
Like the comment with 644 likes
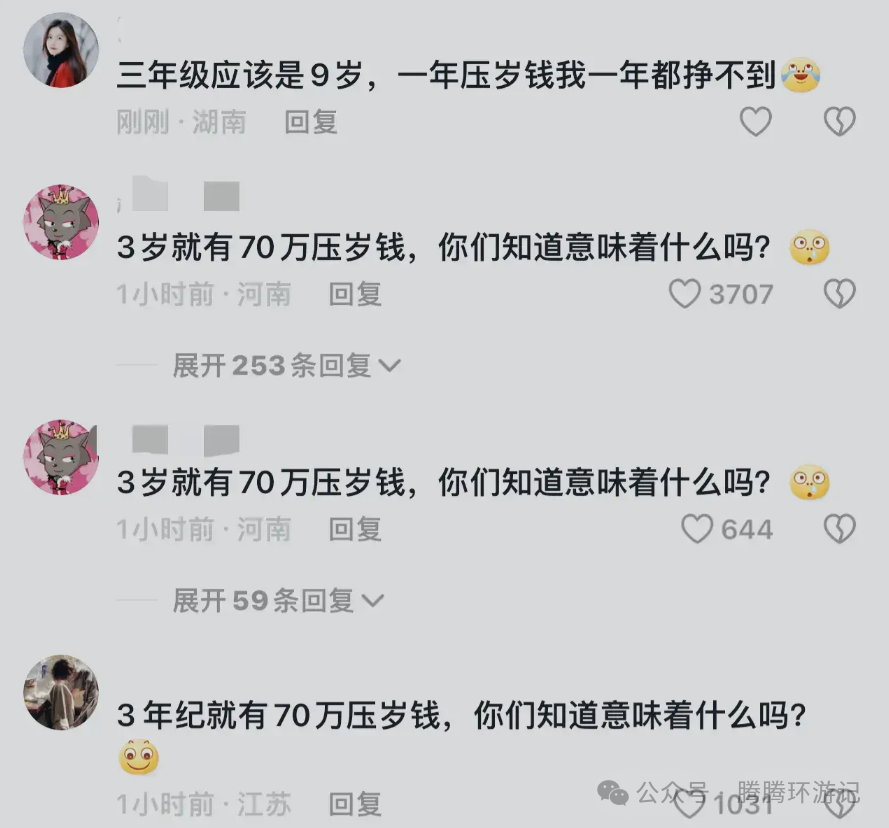point(697,529)
